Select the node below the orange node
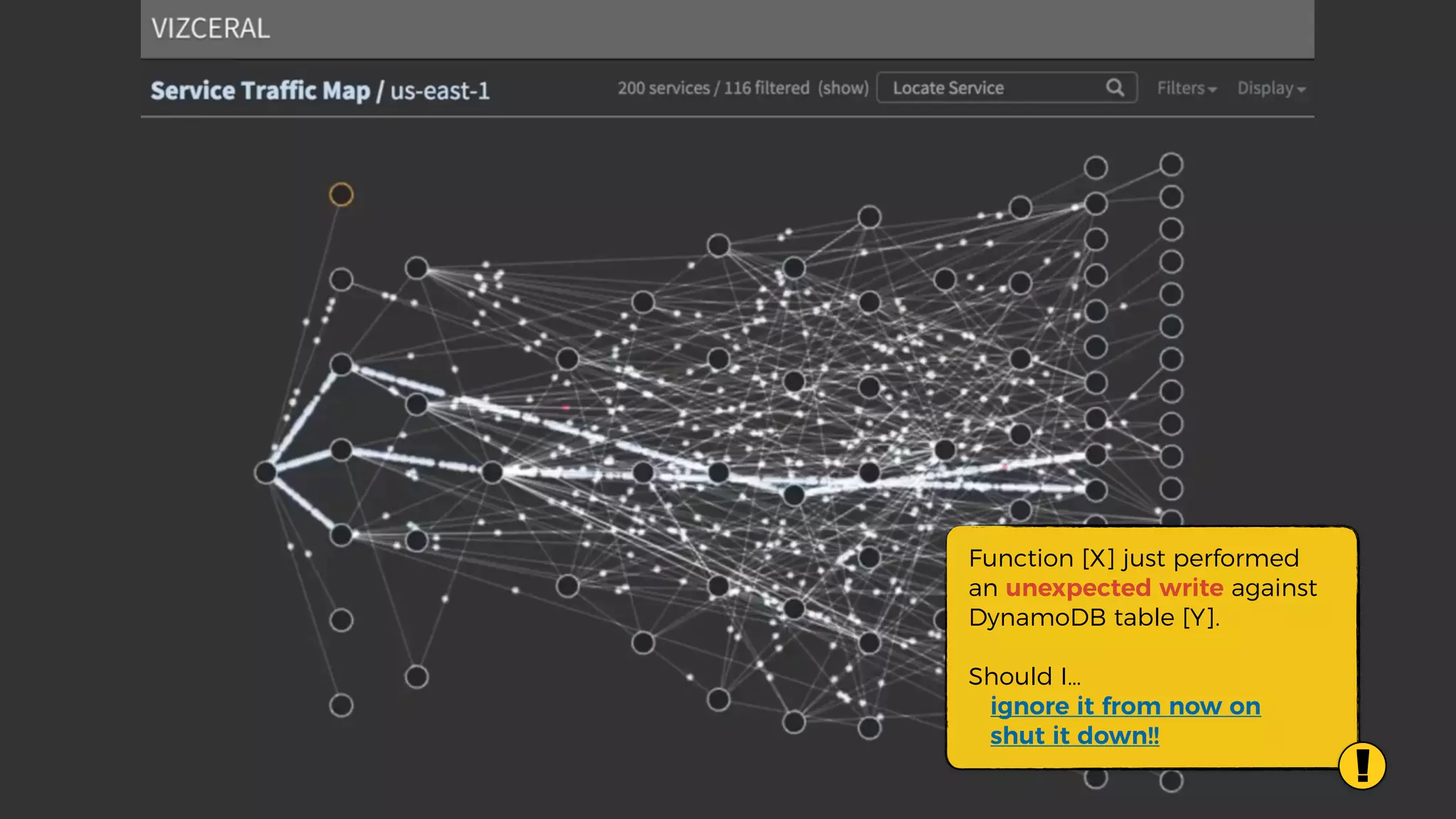This screenshot has width=1456, height=819. (341, 279)
